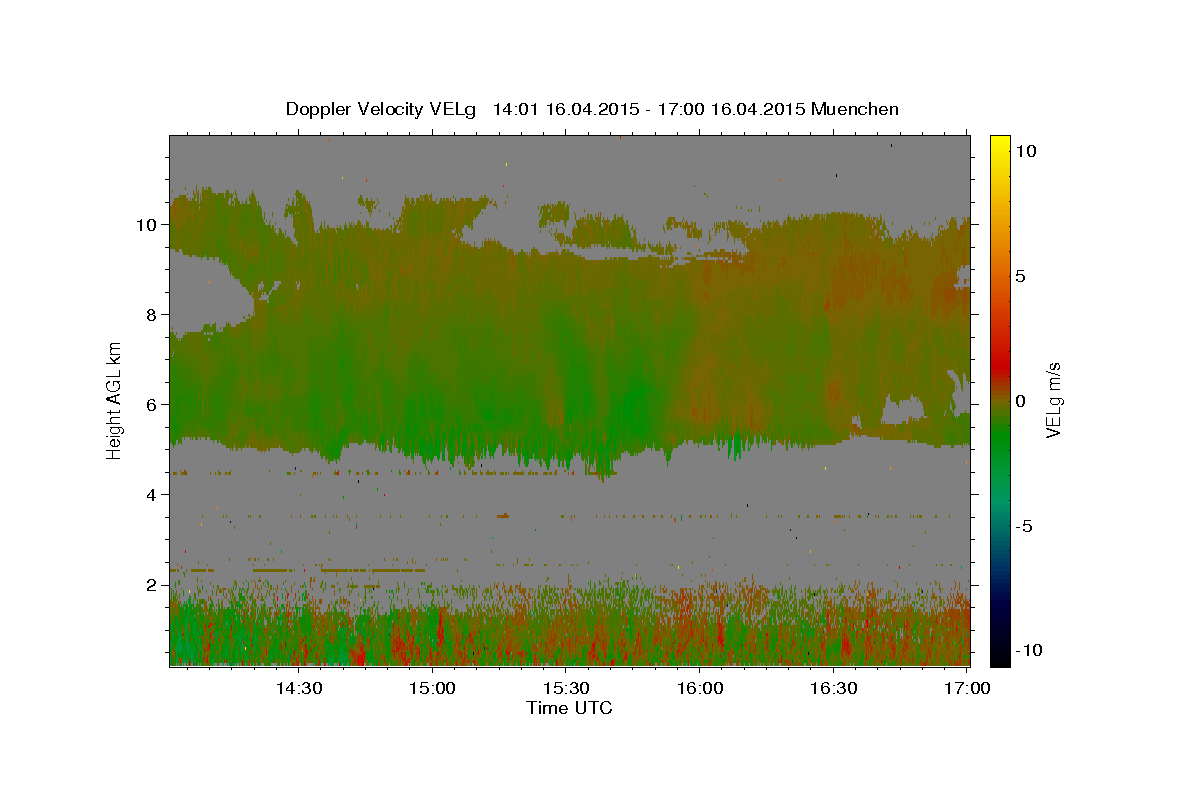The width and height of the screenshot is (1200, 800).
Task: Click the 'Height AGL km' axis label
Action: tap(114, 399)
